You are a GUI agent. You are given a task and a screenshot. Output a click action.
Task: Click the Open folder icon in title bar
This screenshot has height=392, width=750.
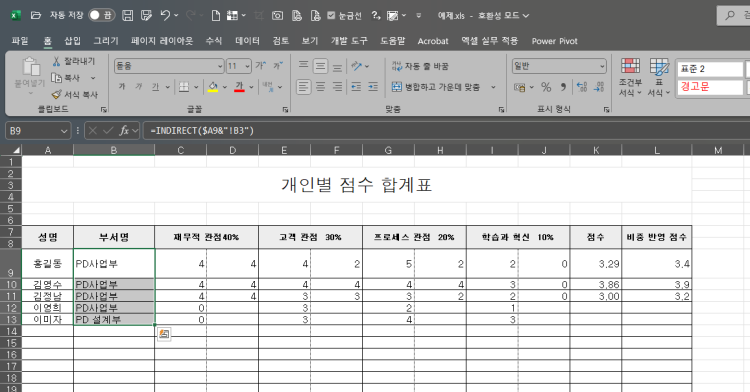(36, 16)
